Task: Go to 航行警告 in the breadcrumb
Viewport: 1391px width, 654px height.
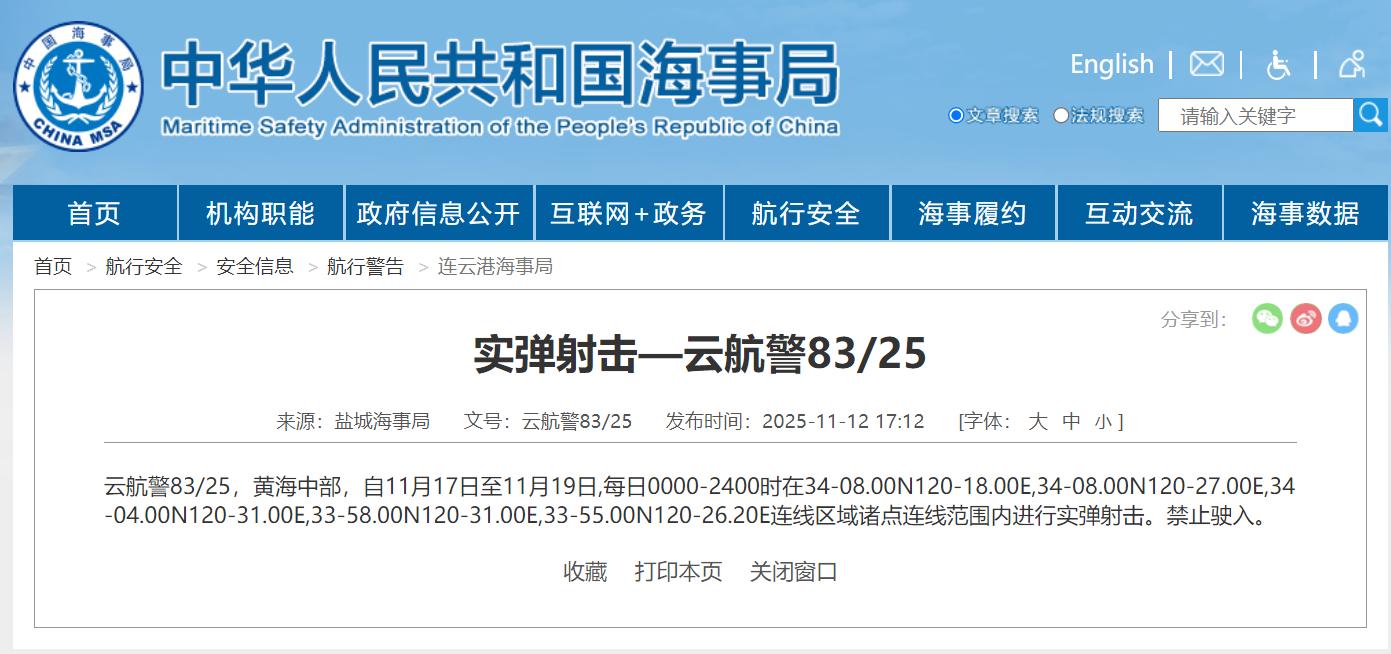Action: click(x=366, y=267)
